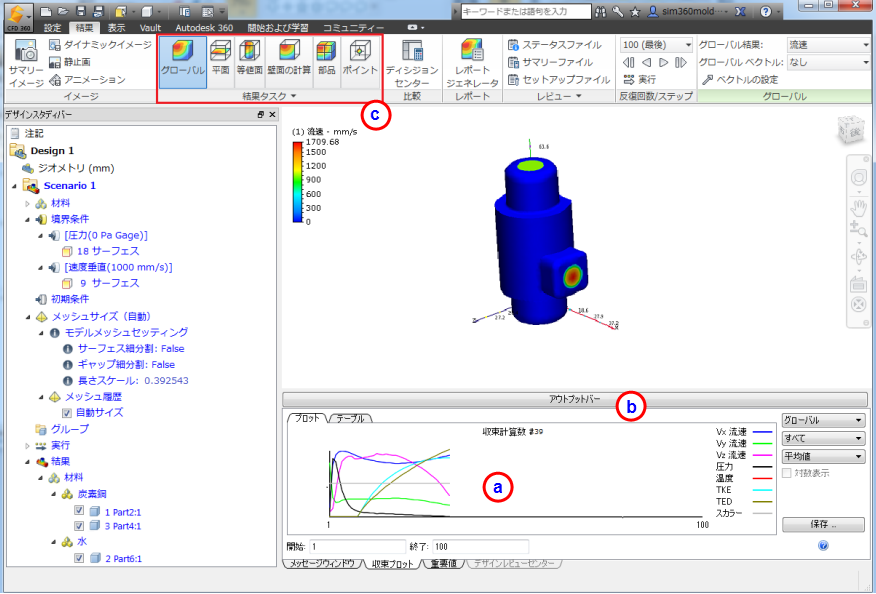Click the velocity color legend bar
876x594 pixels.
(298, 182)
